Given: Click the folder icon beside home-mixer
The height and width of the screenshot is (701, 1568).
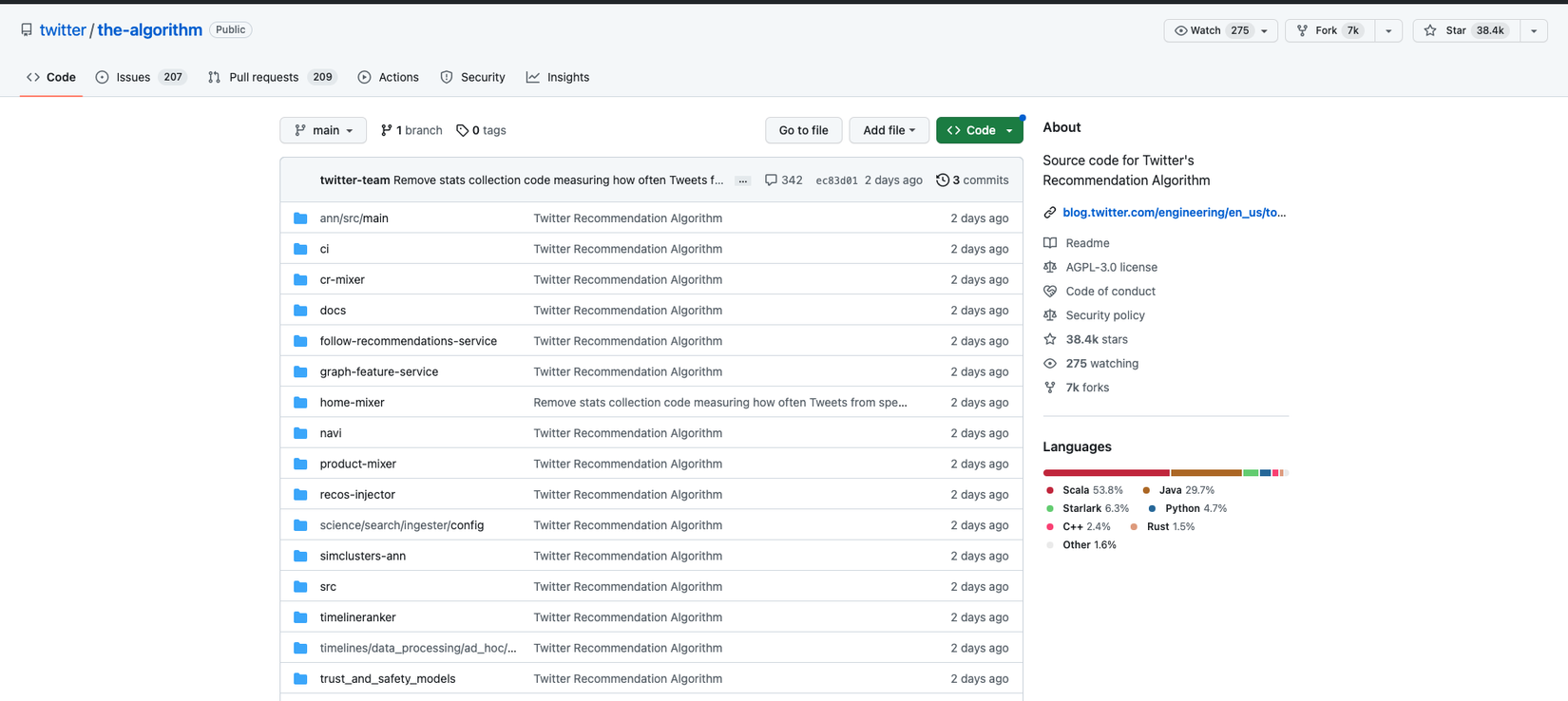Looking at the screenshot, I should [300, 403].
